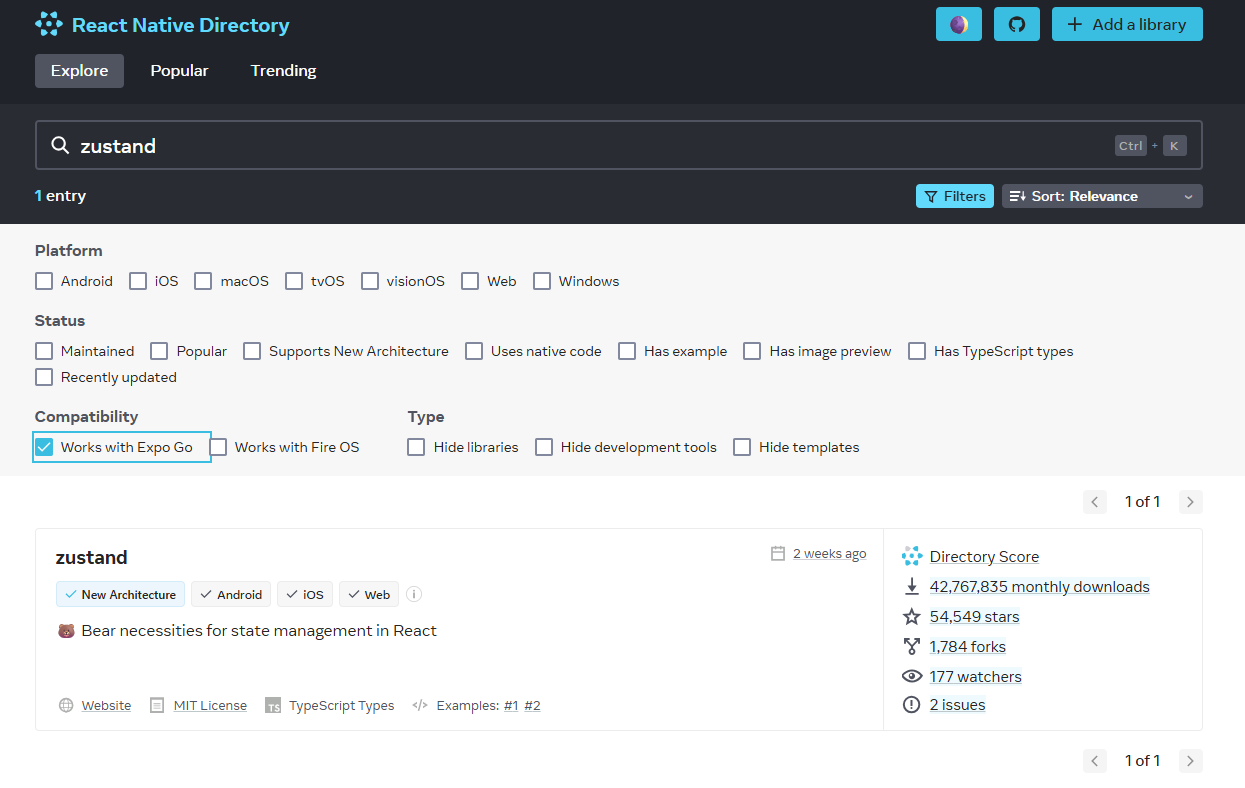
Task: Click the monthly downloads arrow icon
Action: click(911, 587)
